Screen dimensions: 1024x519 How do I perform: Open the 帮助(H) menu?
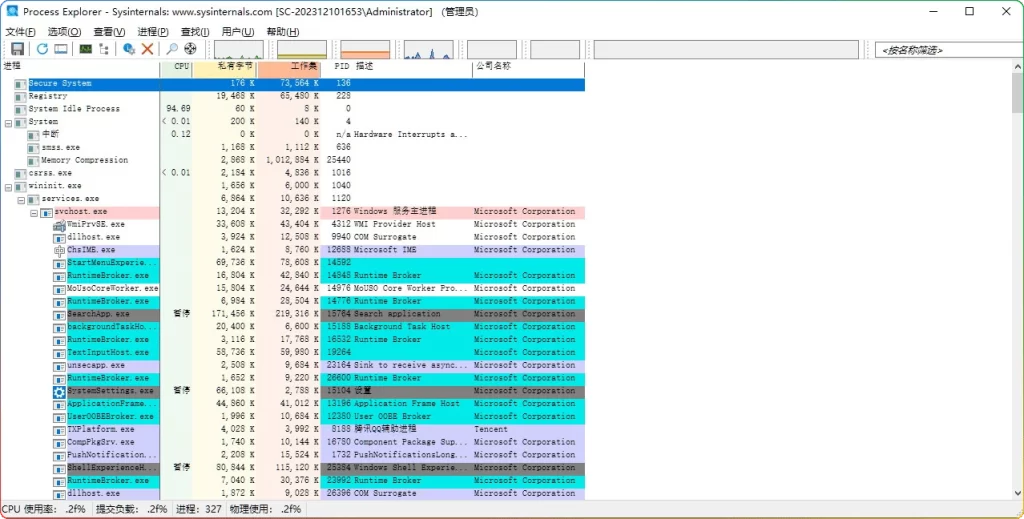click(x=283, y=31)
